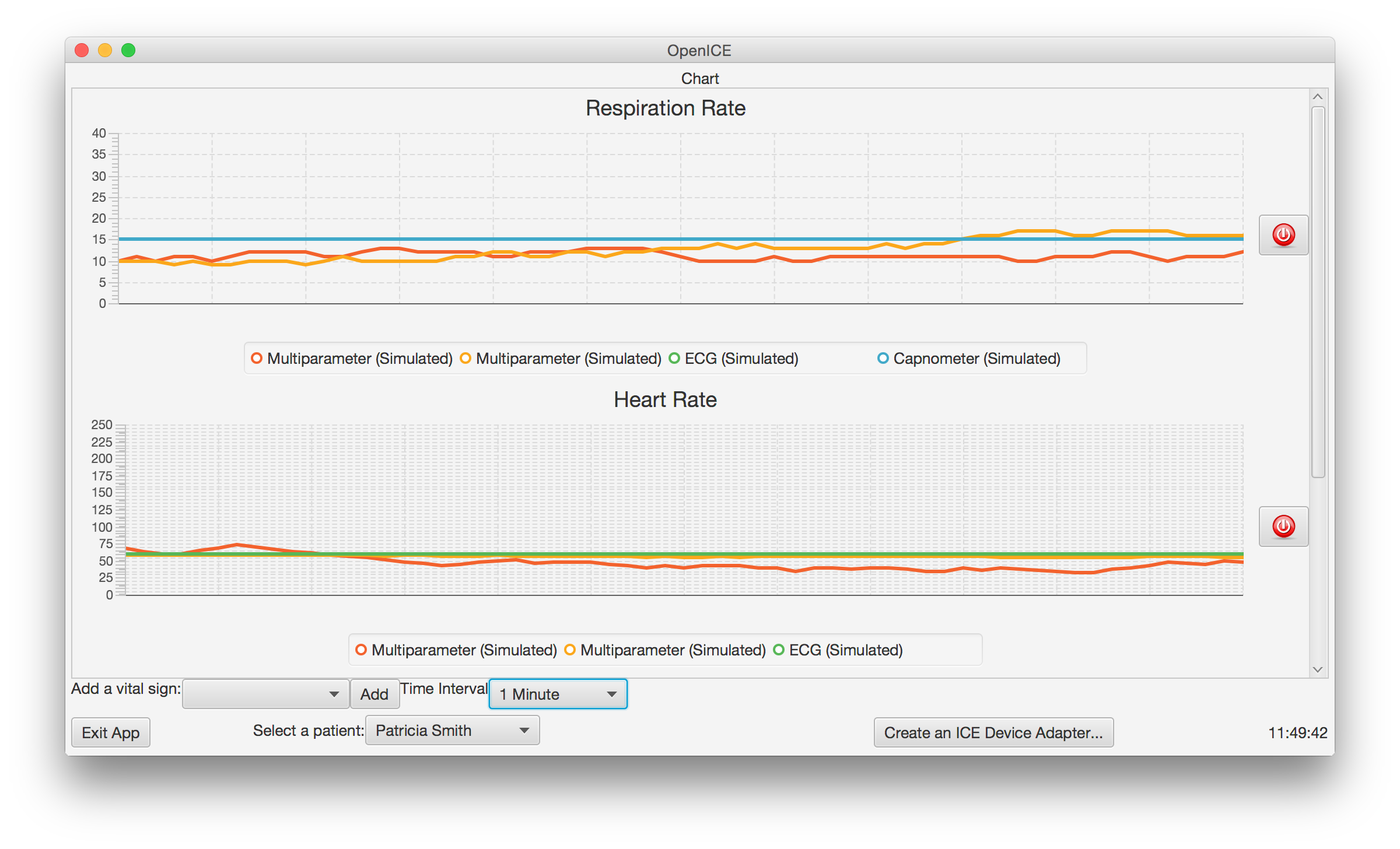Open the patient selector showing Patricia Smith
The width and height of the screenshot is (1400, 849).
click(452, 731)
